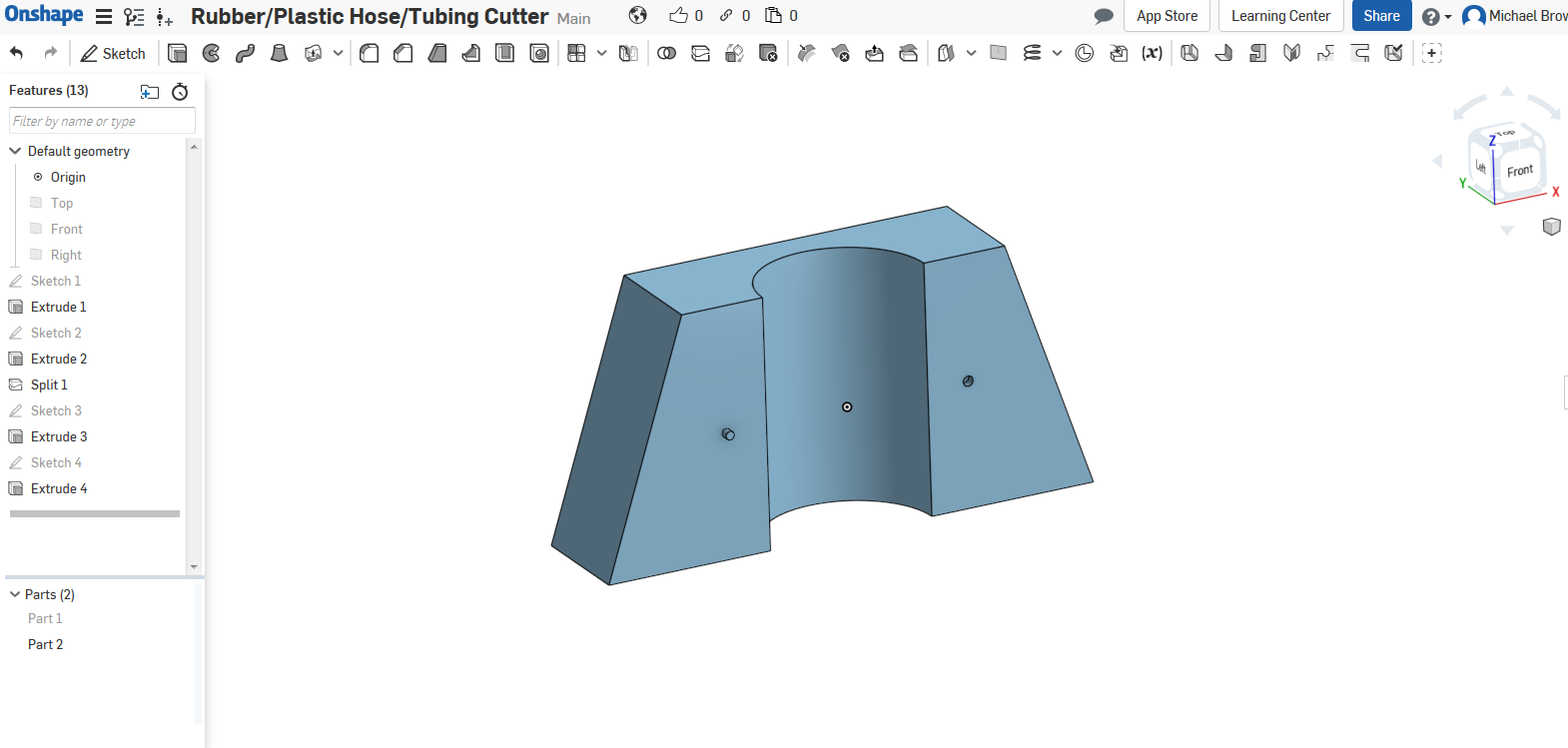Open the Variable (x) tool

(1153, 53)
